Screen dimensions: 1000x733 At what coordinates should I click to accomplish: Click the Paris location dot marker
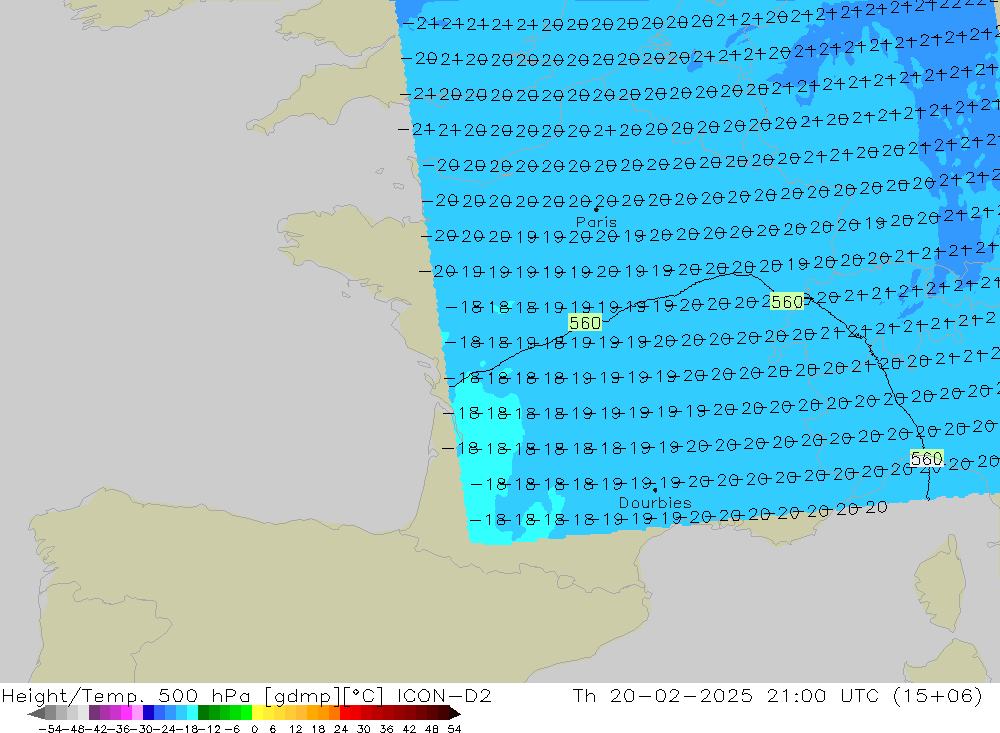pos(596,209)
